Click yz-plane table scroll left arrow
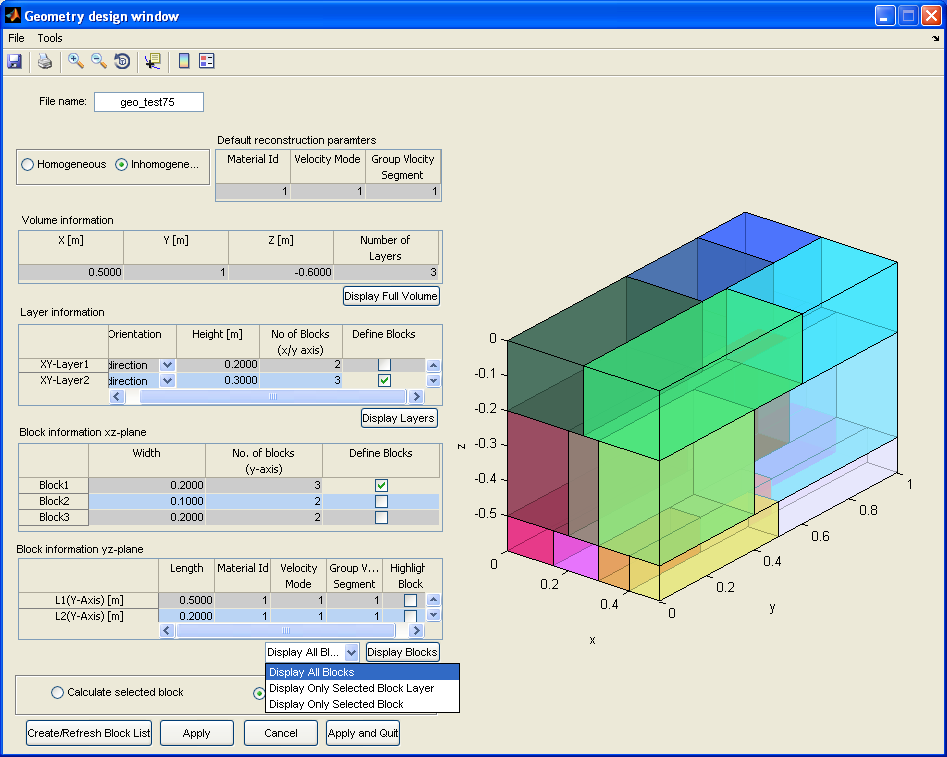The height and width of the screenshot is (757, 947). tap(167, 630)
